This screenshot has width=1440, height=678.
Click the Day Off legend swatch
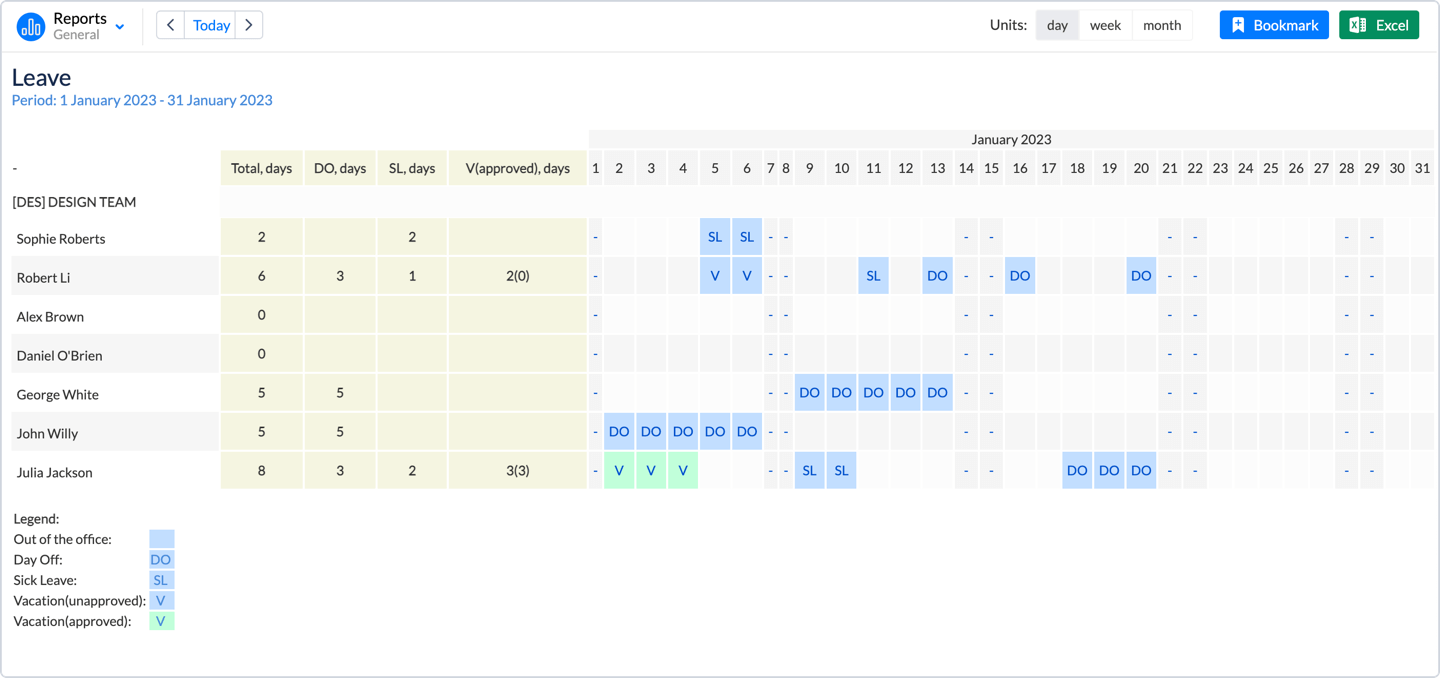(161, 560)
